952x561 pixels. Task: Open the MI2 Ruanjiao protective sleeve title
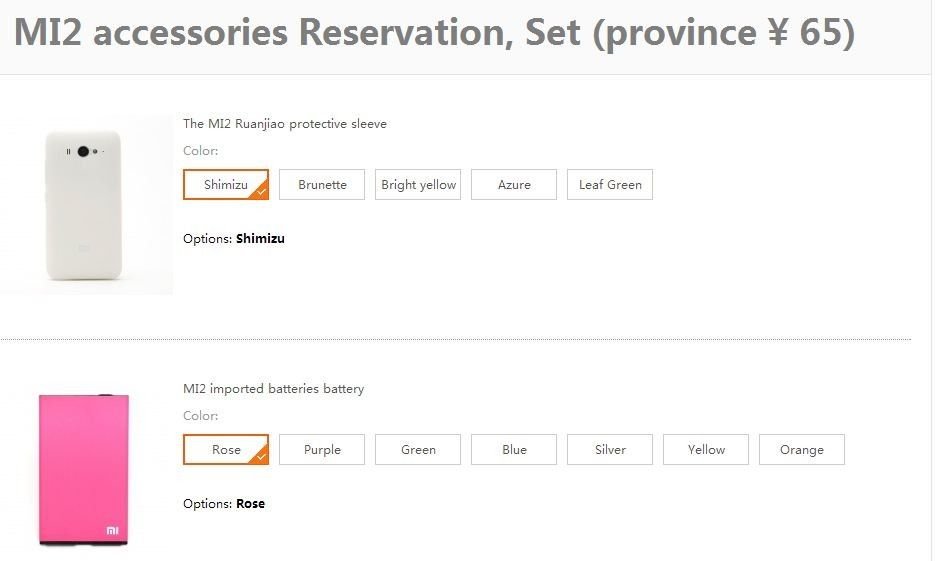285,124
